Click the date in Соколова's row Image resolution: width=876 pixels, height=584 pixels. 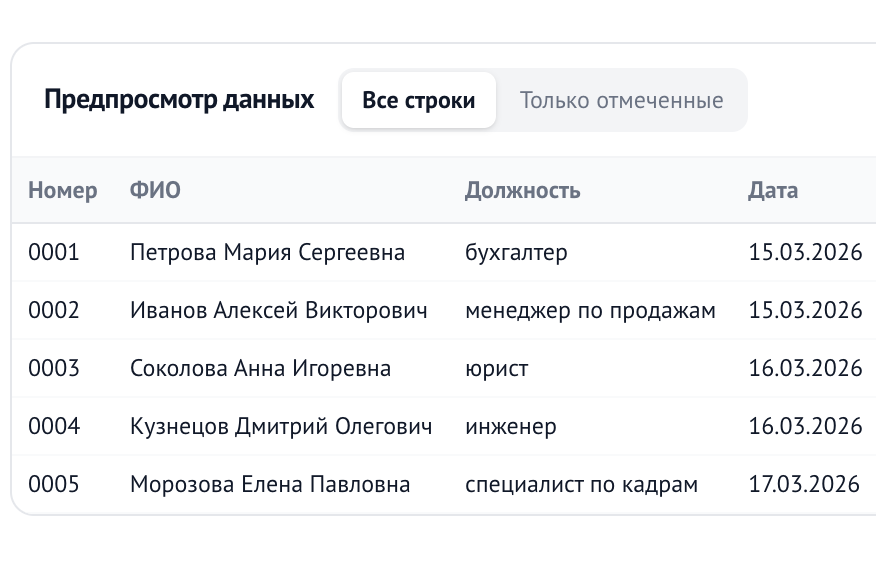805,368
